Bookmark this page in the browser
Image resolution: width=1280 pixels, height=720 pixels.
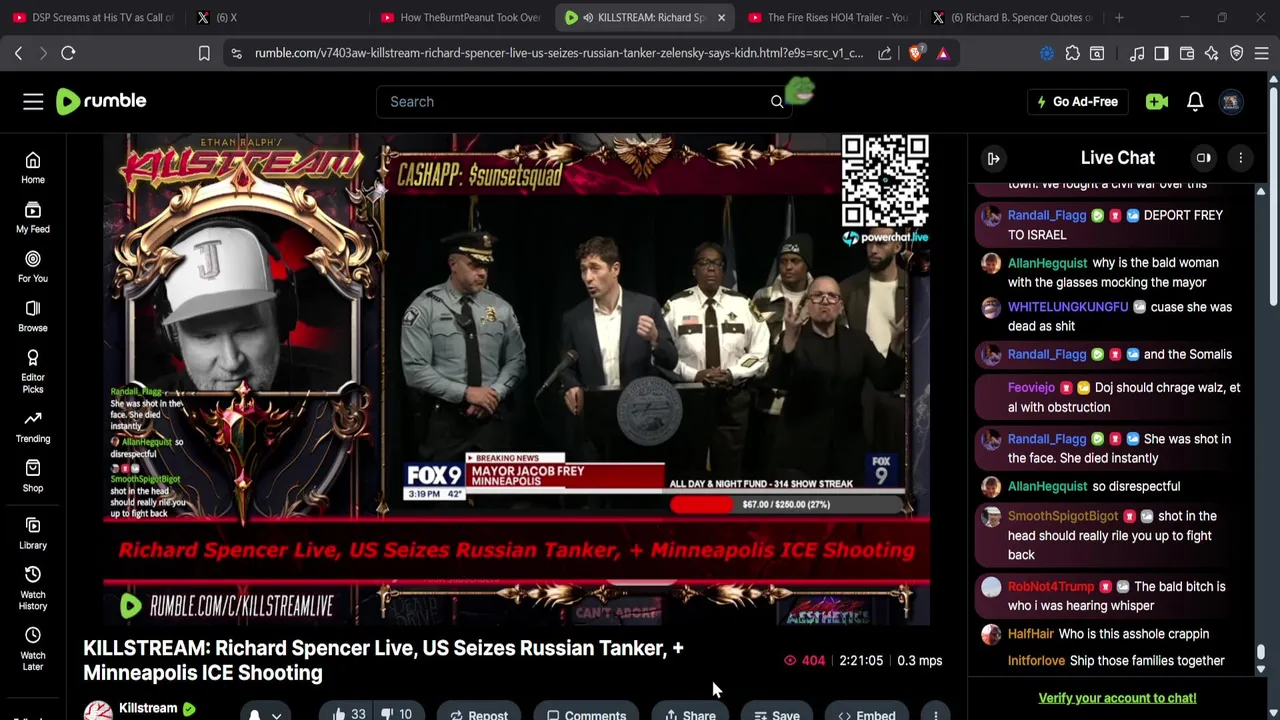point(204,53)
